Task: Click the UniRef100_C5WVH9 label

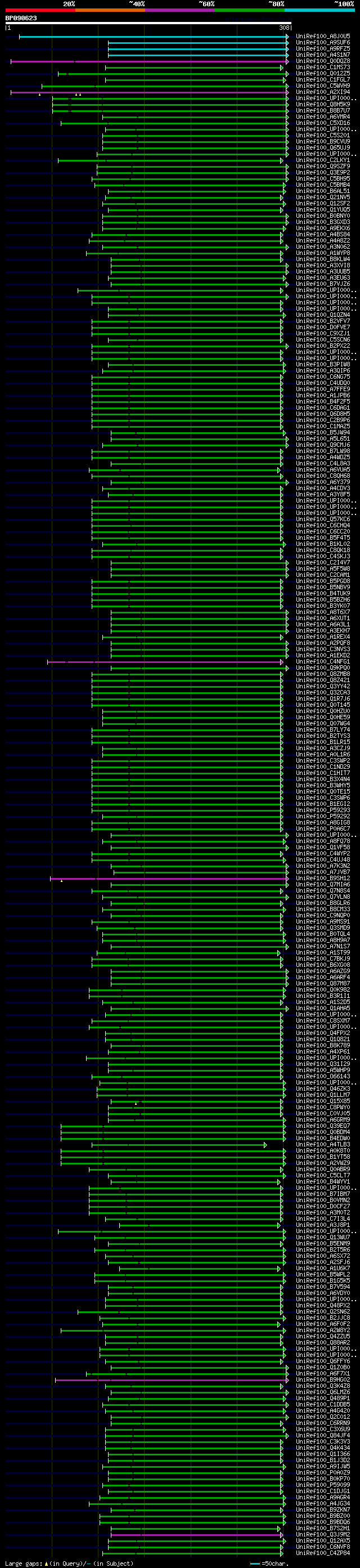Action: [323, 86]
